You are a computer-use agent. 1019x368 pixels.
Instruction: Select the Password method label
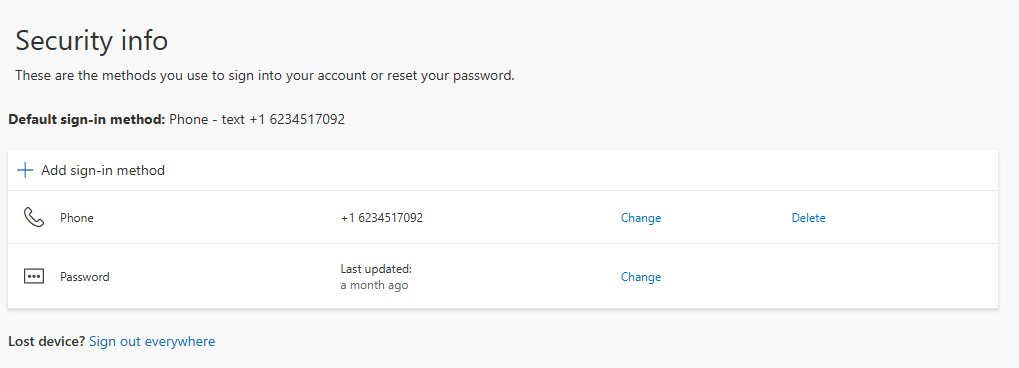(x=84, y=276)
